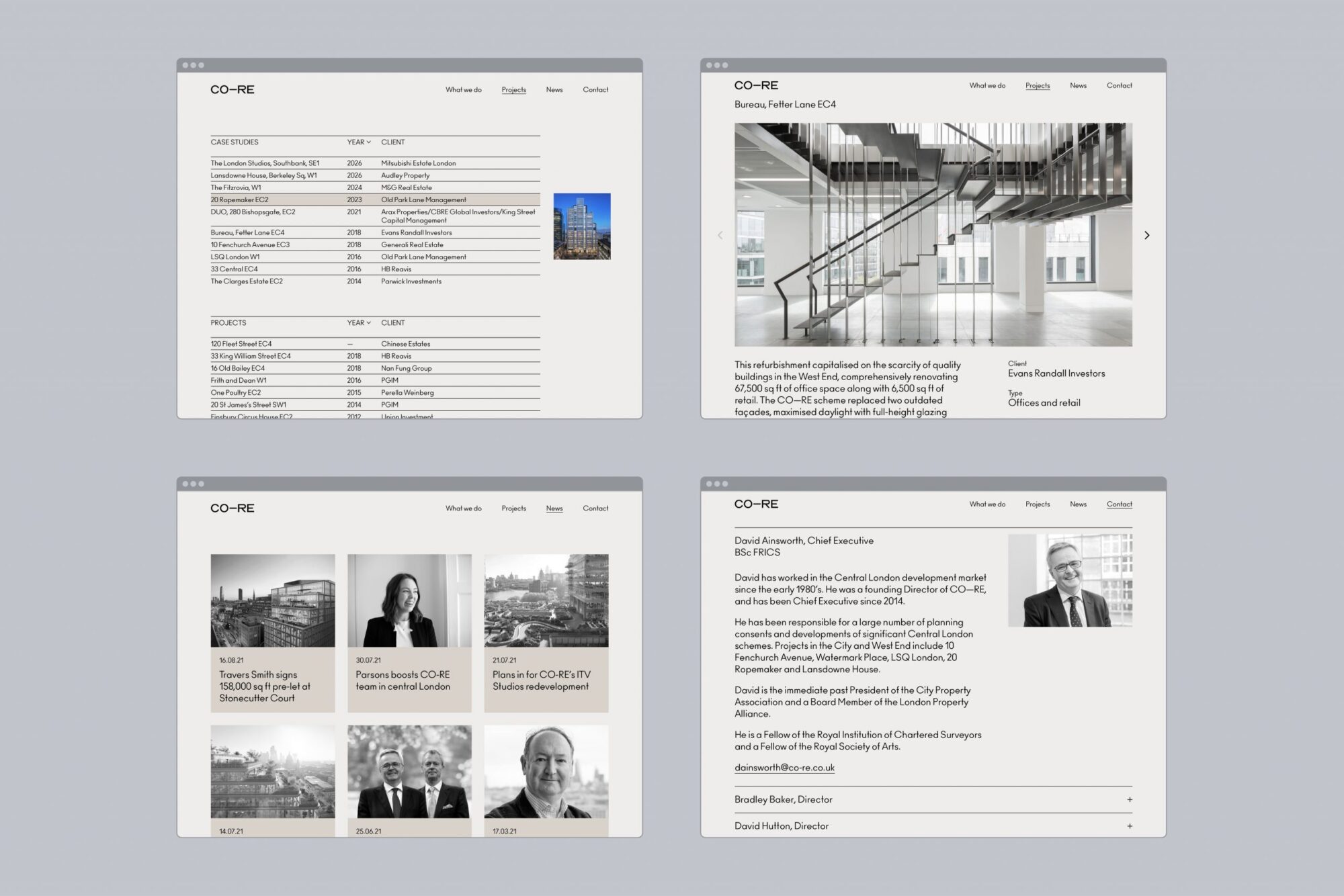Sort Projects table by Year chevron
The width and height of the screenshot is (1344, 896).
[x=368, y=323]
